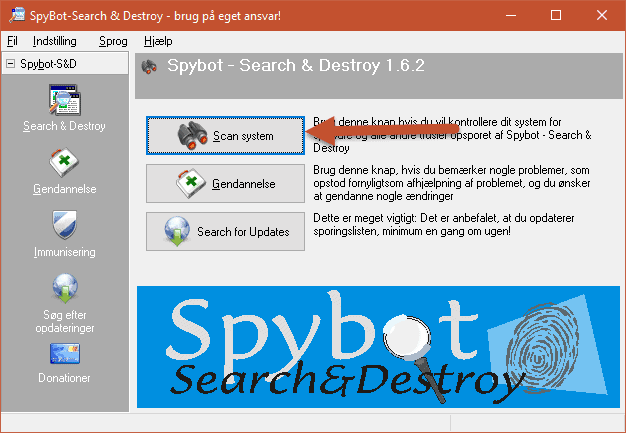Close the Spybot window
626x433 pixels.
[602, 15]
